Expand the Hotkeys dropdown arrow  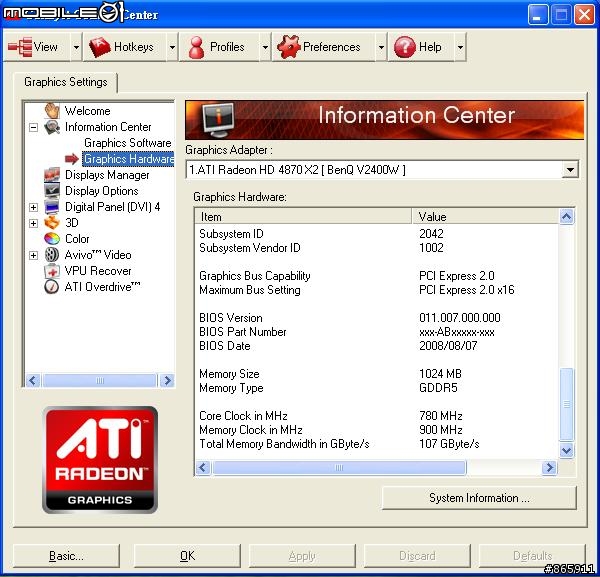click(173, 47)
